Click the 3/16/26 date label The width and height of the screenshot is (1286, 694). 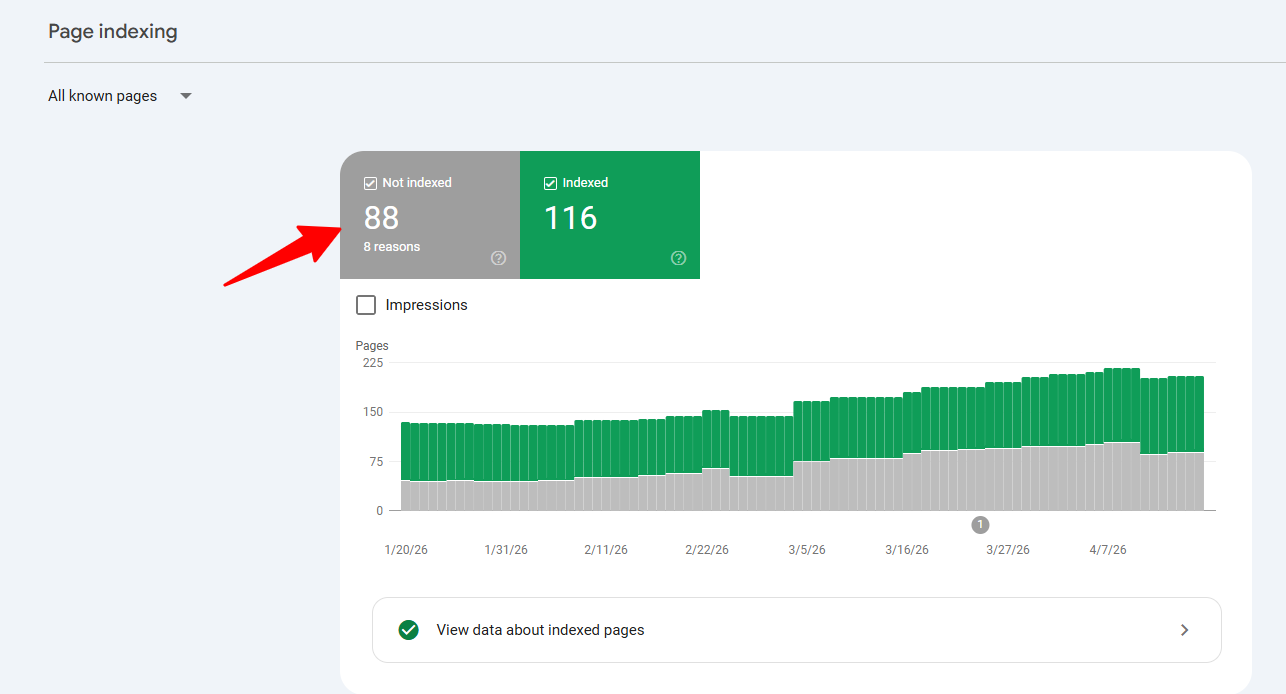coord(907,550)
